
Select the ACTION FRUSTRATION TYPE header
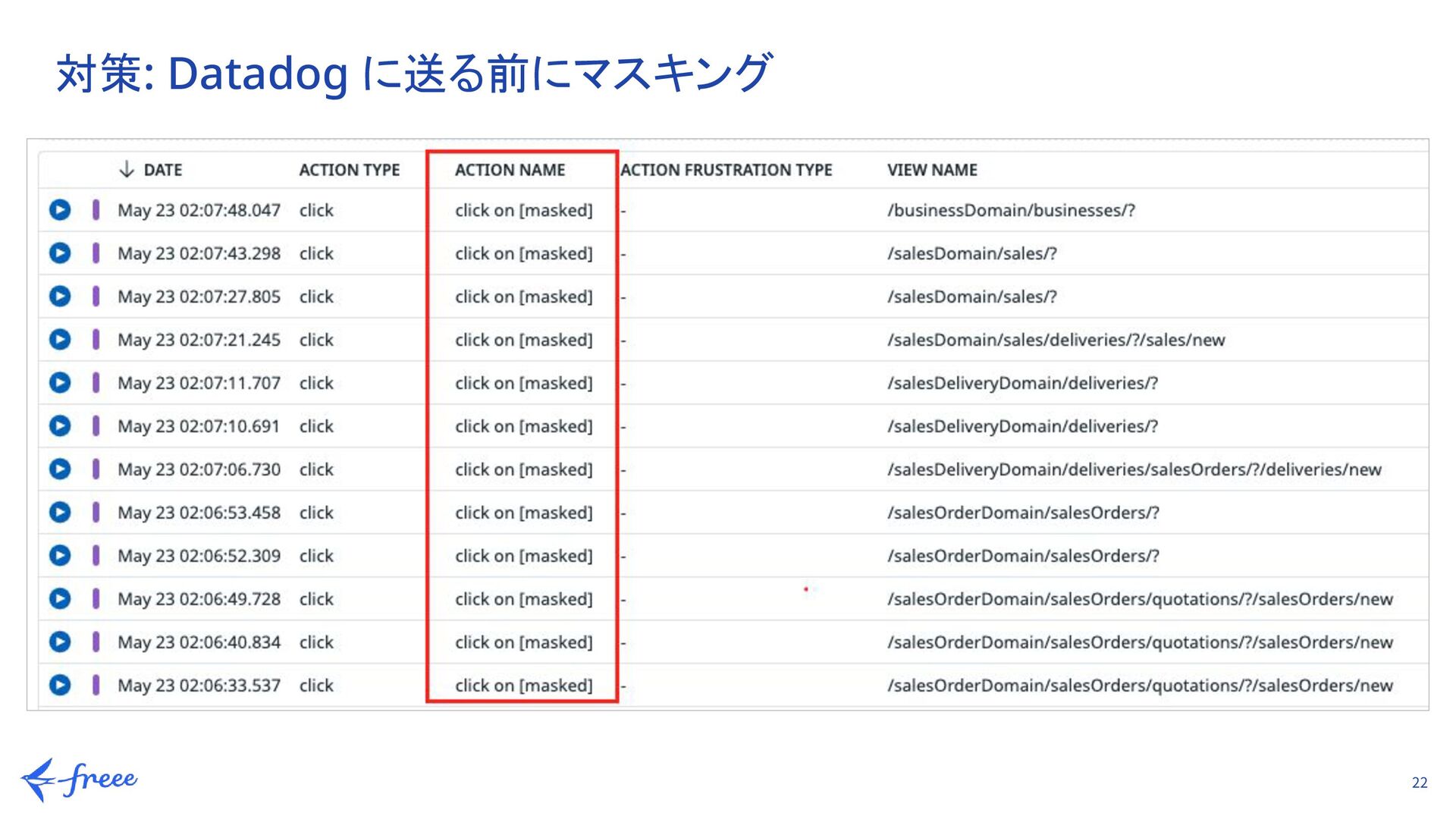[x=726, y=170]
